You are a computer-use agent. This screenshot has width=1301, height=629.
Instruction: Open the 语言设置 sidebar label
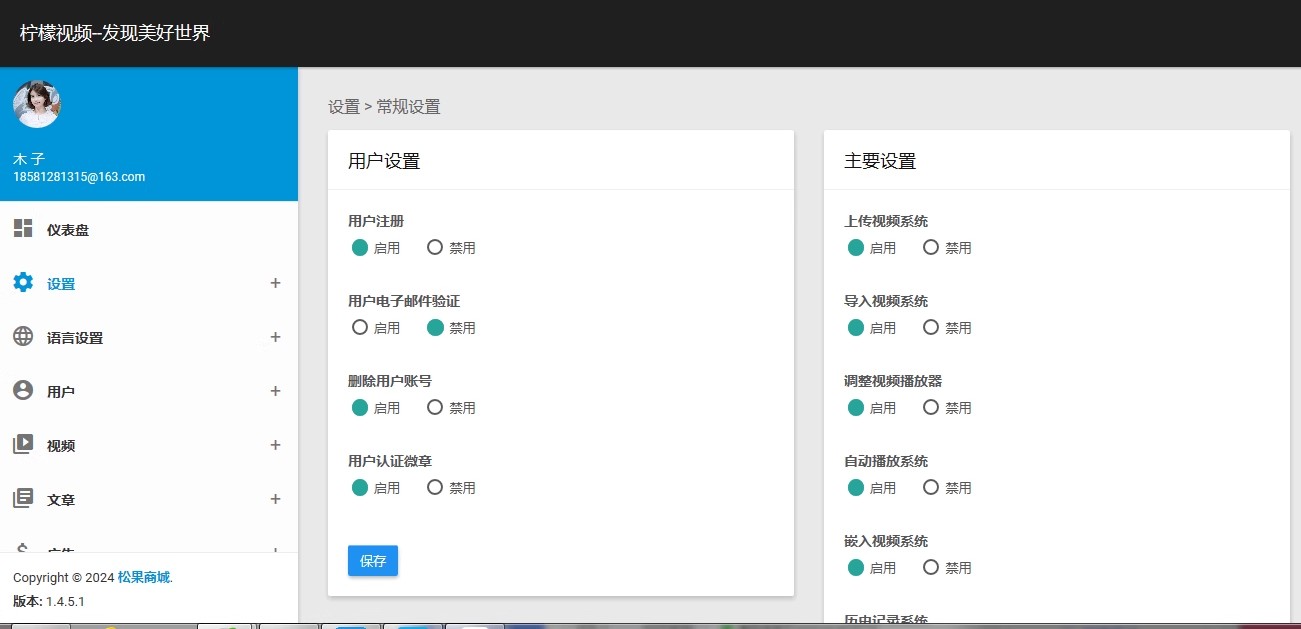pyautogui.click(x=75, y=338)
